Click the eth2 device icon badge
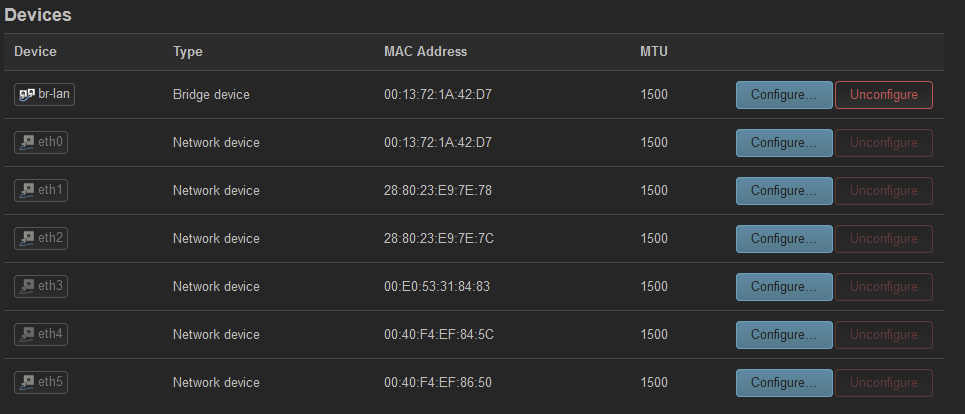965x414 pixels. (x=41, y=239)
